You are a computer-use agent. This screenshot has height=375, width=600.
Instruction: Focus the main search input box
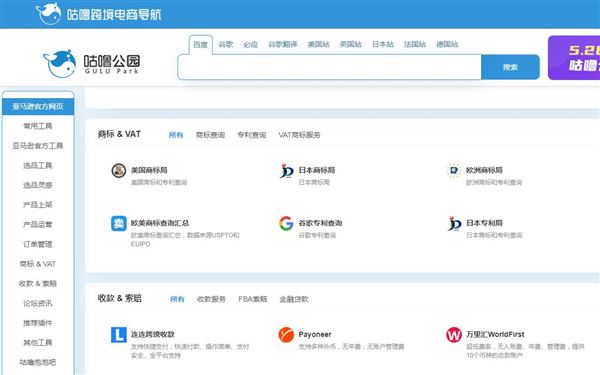(329, 67)
